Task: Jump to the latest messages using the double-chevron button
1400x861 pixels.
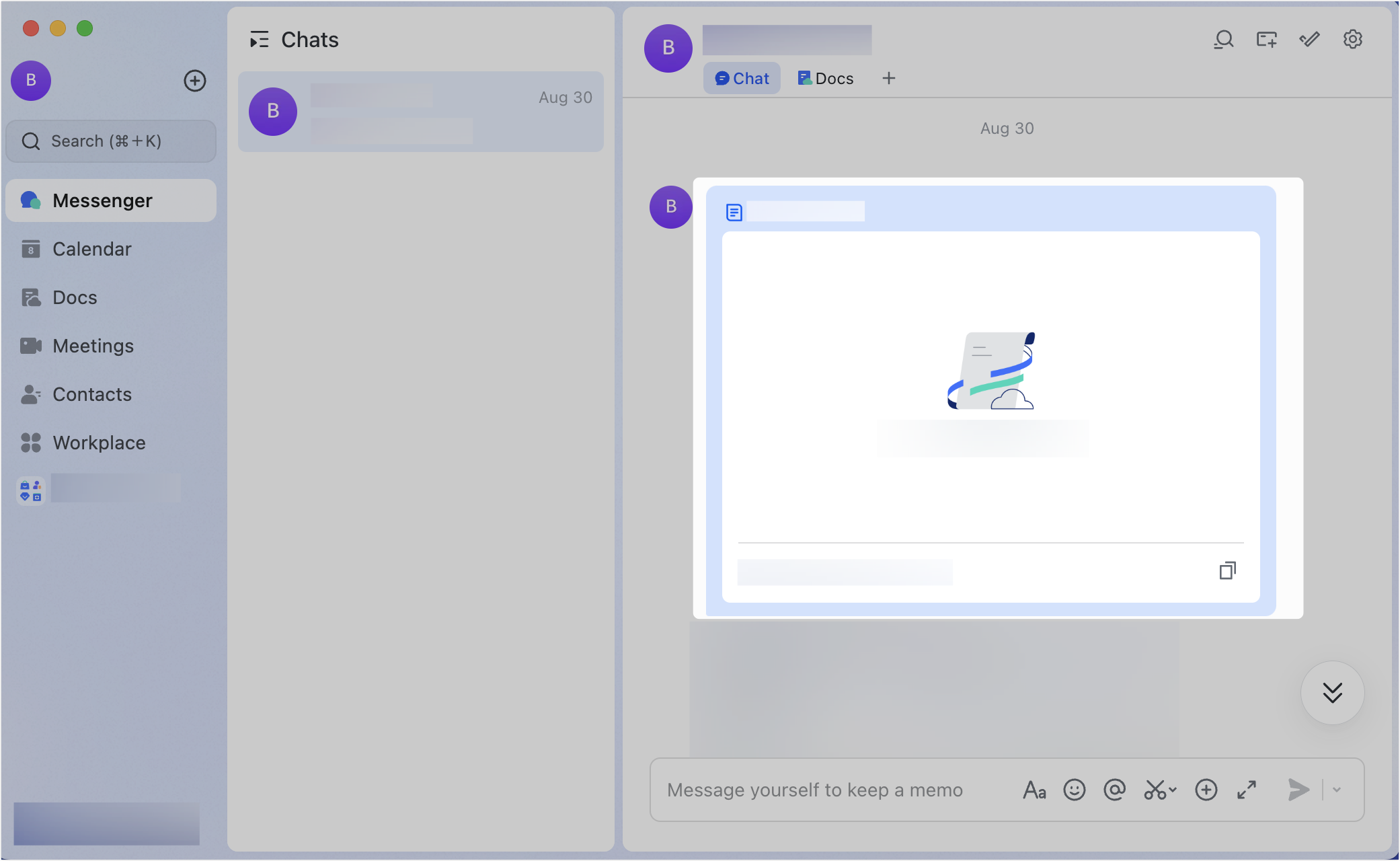Action: pos(1332,693)
